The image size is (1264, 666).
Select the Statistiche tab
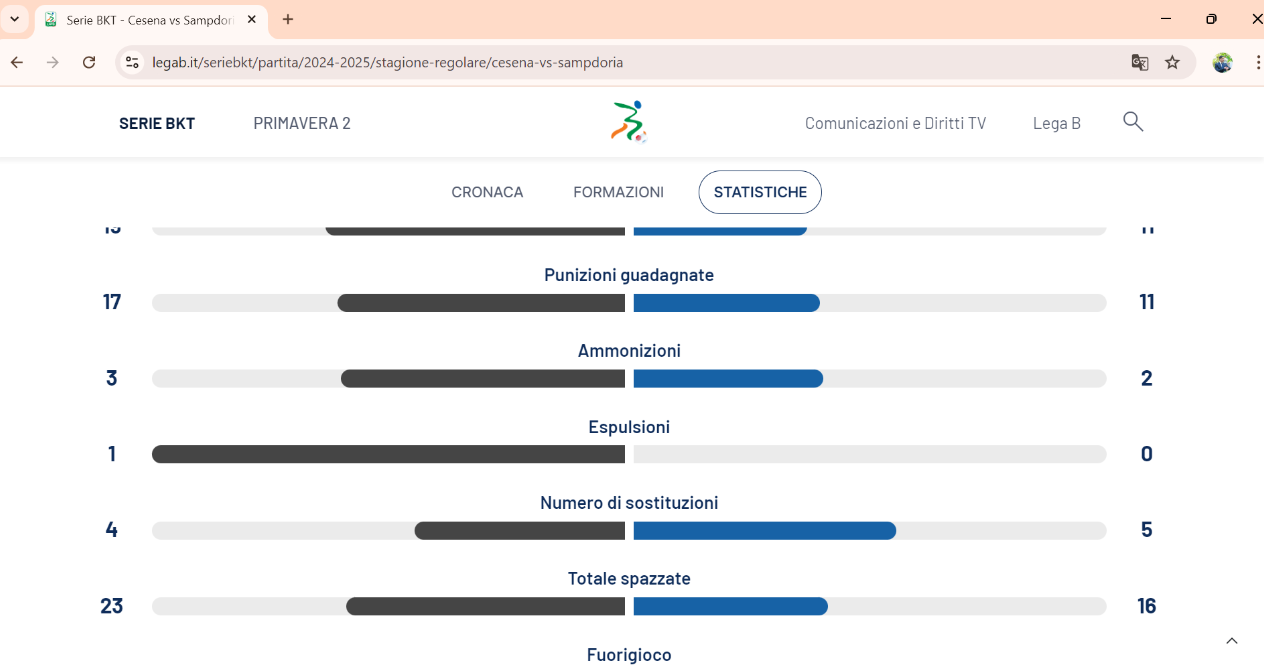coord(760,192)
